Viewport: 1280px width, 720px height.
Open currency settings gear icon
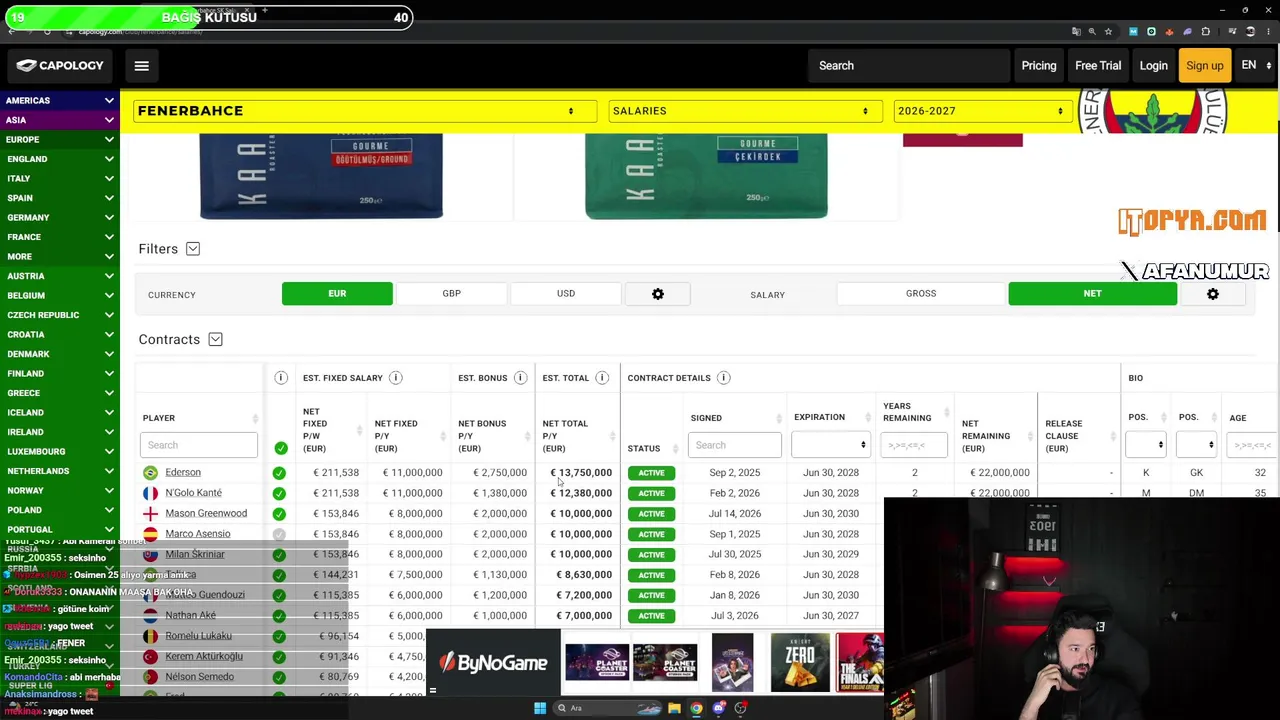pyautogui.click(x=657, y=294)
